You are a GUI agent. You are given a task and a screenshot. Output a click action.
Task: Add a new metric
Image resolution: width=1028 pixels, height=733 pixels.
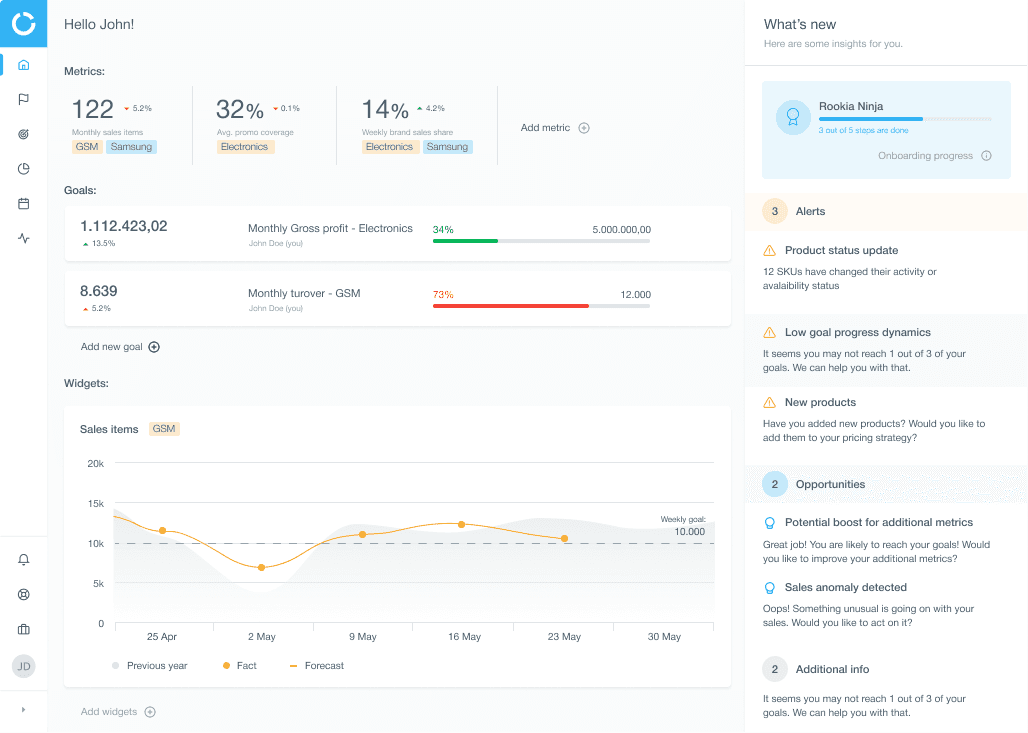[555, 128]
